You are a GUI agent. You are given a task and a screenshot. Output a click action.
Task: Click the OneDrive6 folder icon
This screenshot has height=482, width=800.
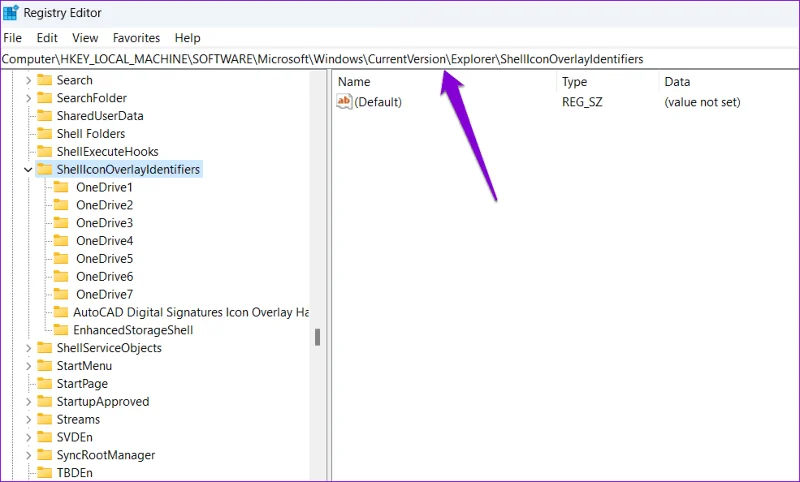click(x=61, y=276)
